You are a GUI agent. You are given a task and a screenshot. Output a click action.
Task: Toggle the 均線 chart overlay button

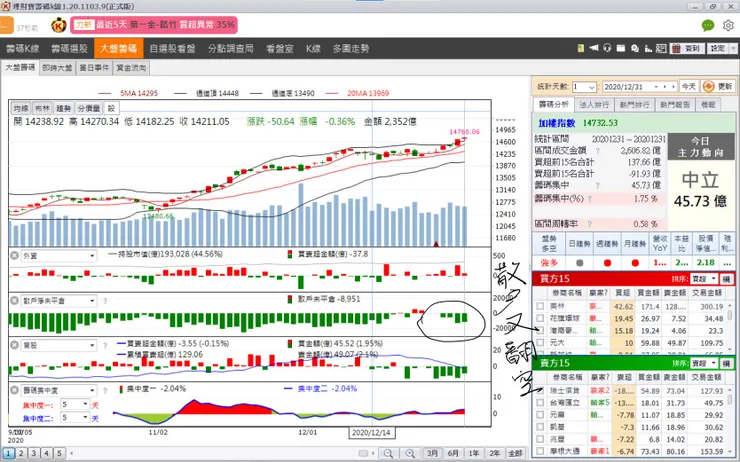point(21,108)
